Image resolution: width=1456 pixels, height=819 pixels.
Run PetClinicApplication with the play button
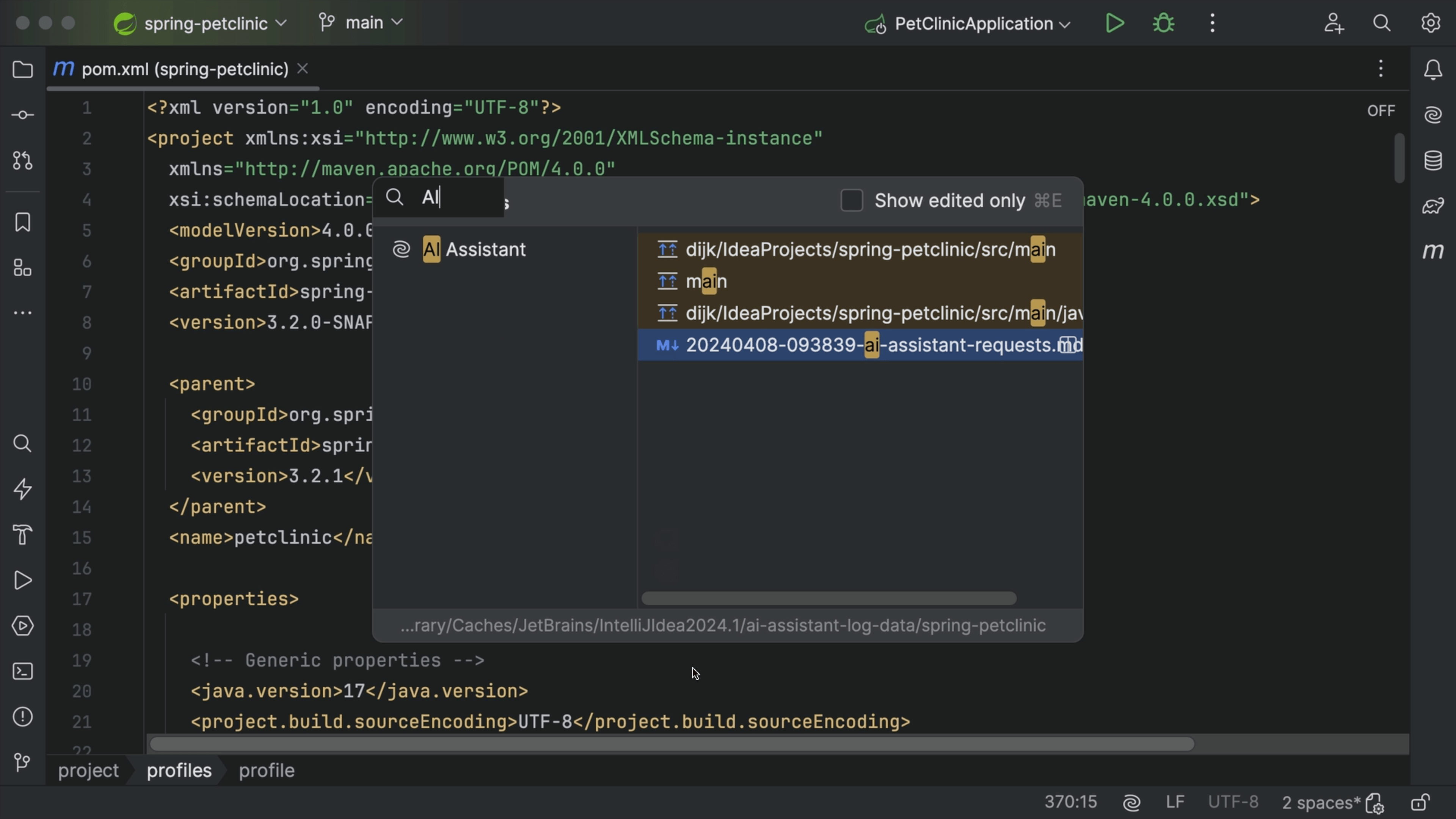pyautogui.click(x=1114, y=23)
